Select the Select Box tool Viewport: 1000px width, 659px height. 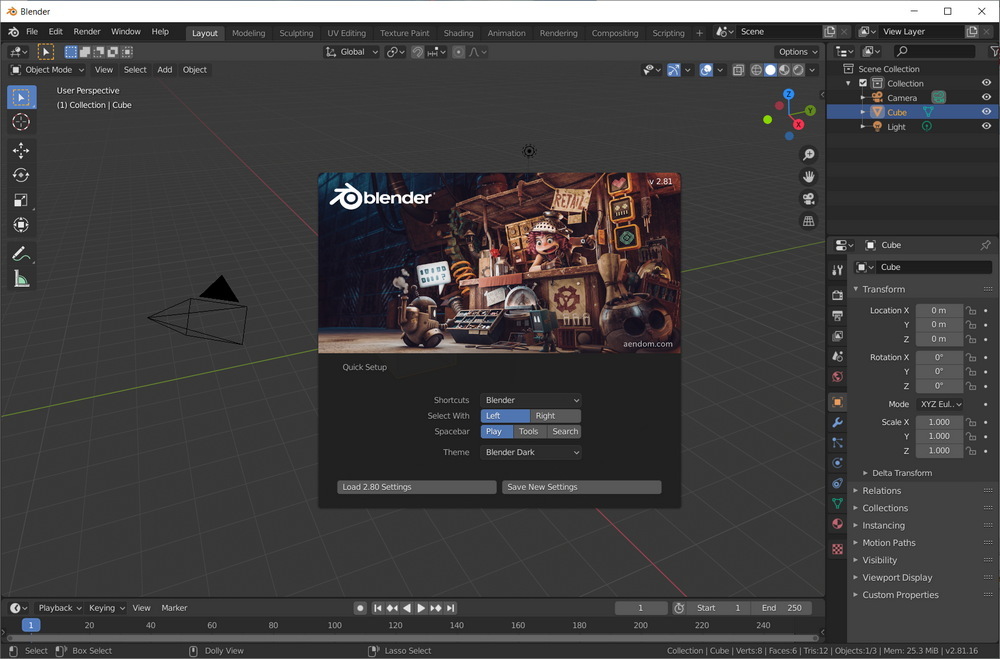(x=22, y=97)
